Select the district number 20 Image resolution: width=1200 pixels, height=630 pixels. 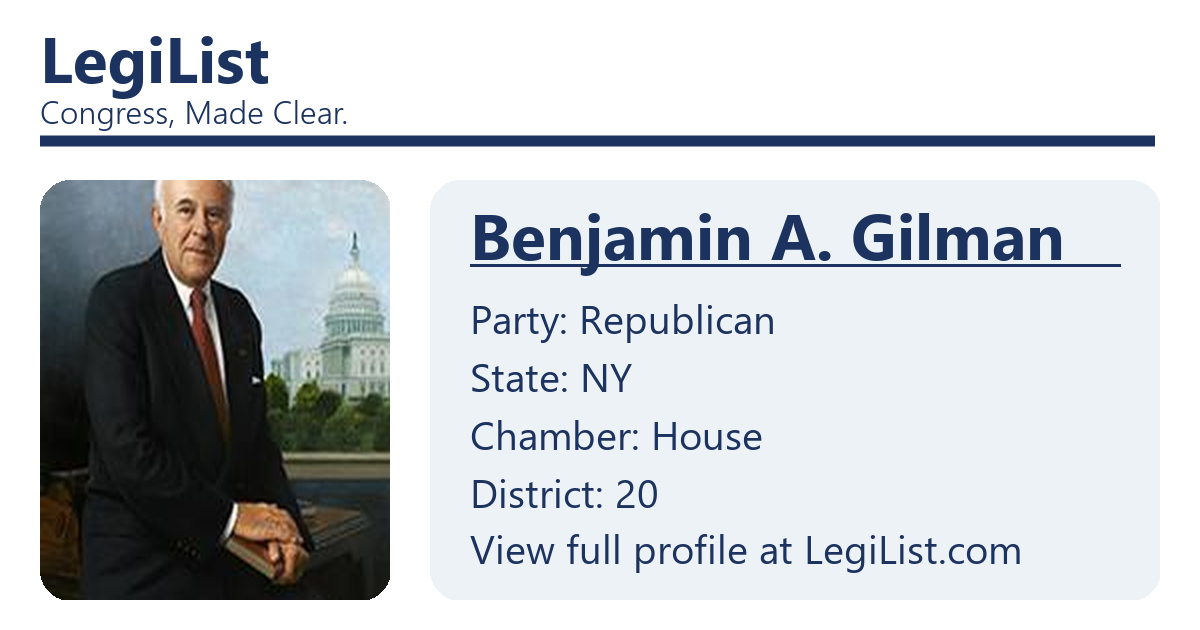(636, 495)
